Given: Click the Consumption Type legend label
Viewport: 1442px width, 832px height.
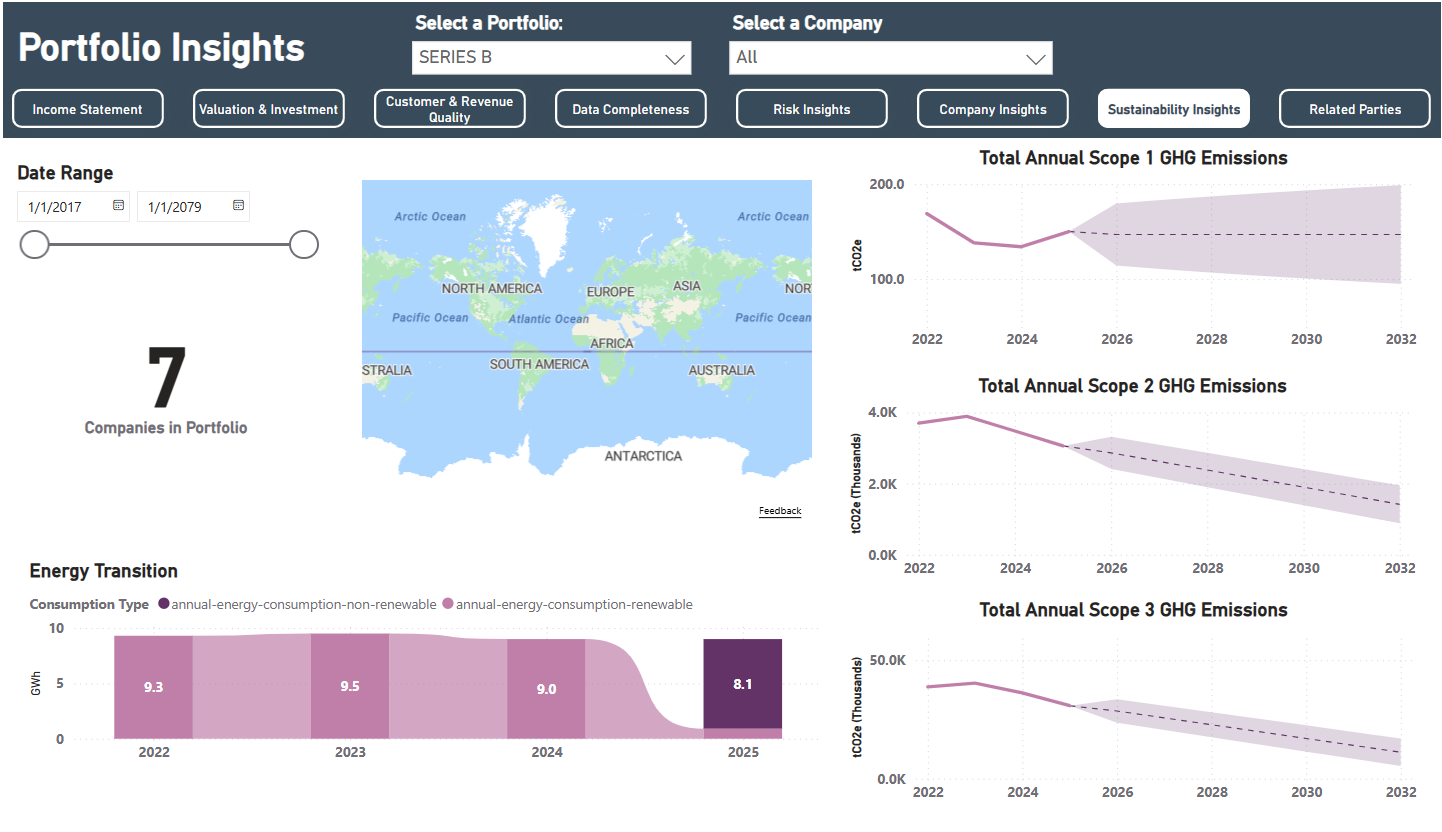Looking at the screenshot, I should click(89, 604).
